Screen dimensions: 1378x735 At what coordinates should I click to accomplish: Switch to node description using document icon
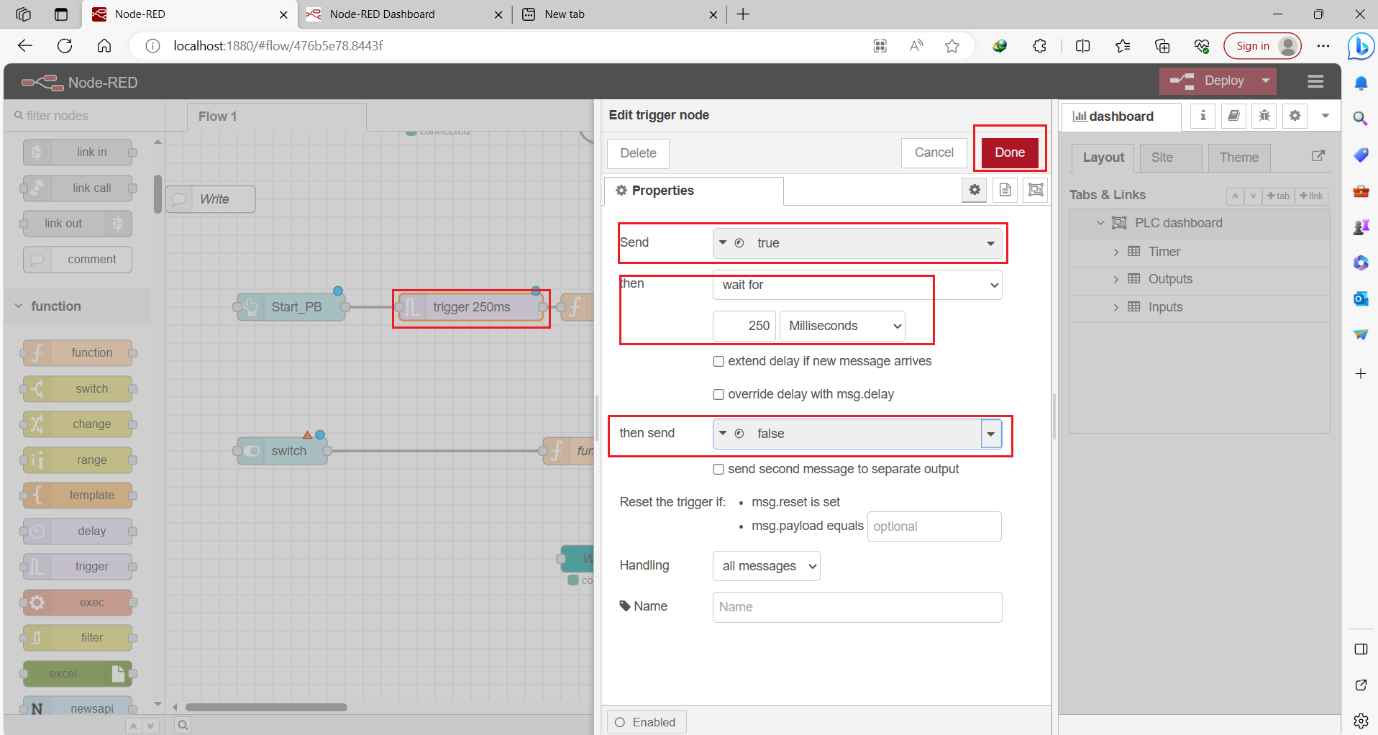(1004, 189)
